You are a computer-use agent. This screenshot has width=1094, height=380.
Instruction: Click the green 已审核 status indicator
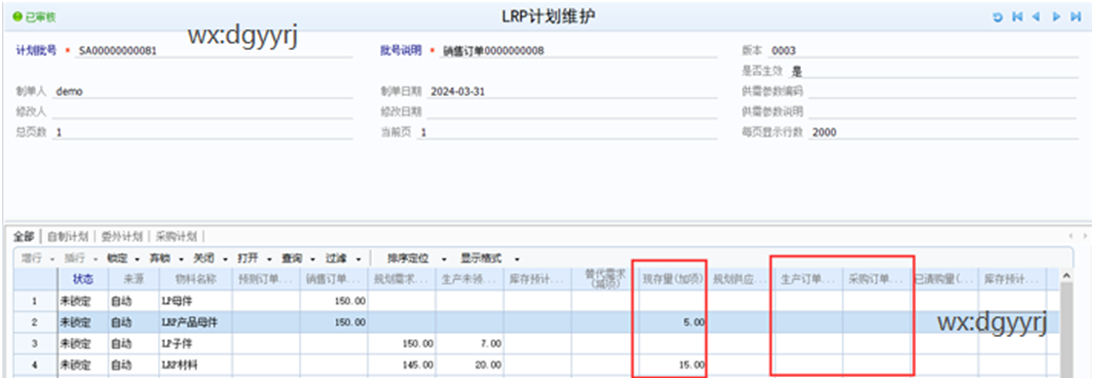(34, 17)
